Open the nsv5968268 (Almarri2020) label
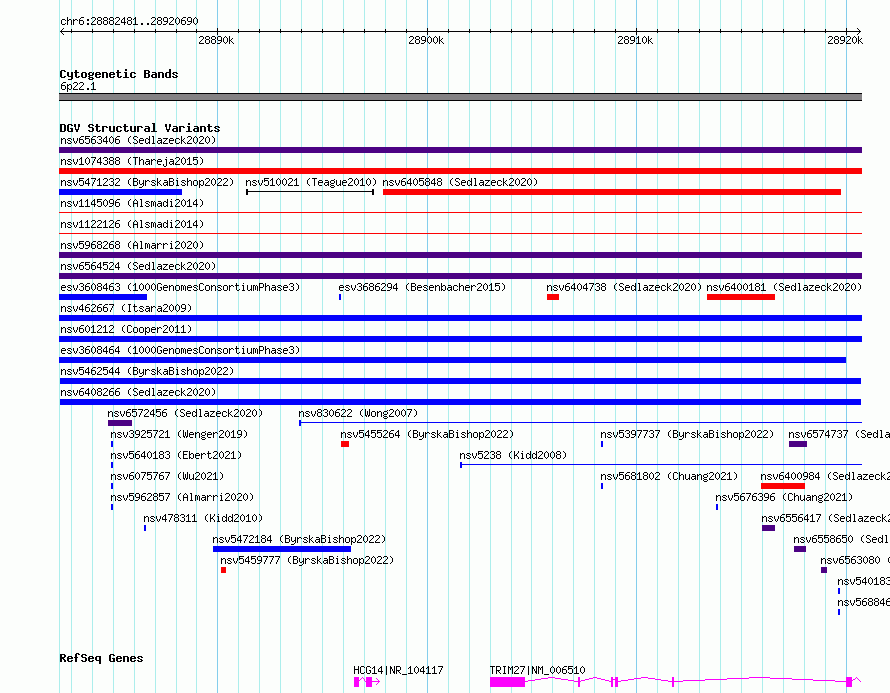Image resolution: width=890 pixels, height=693 pixels. 132,245
